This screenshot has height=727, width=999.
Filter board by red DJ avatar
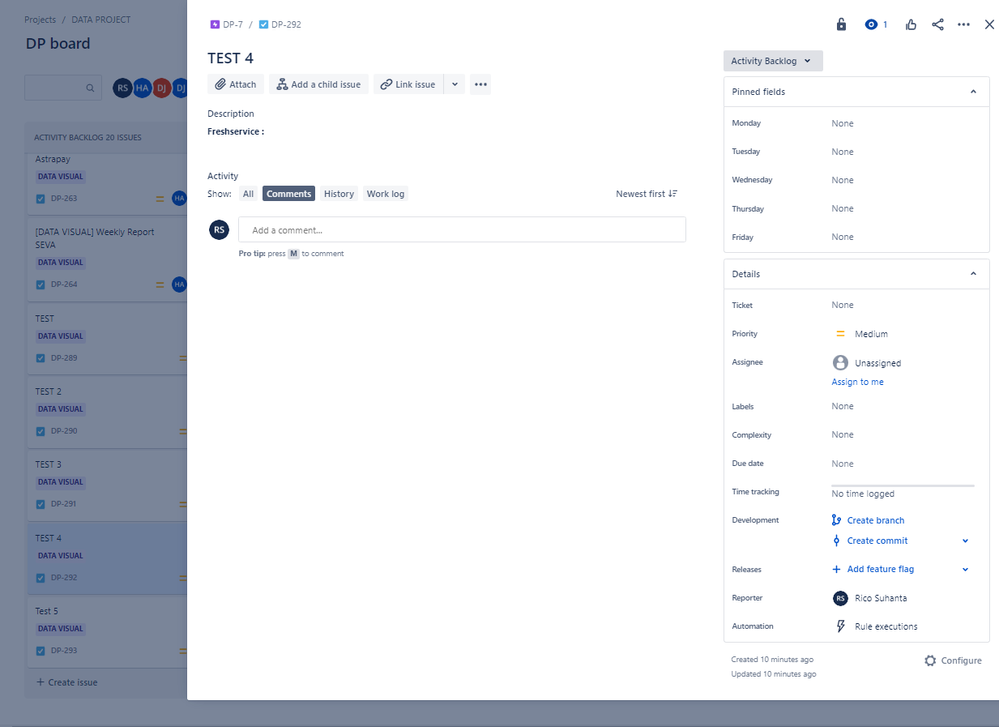click(x=162, y=88)
